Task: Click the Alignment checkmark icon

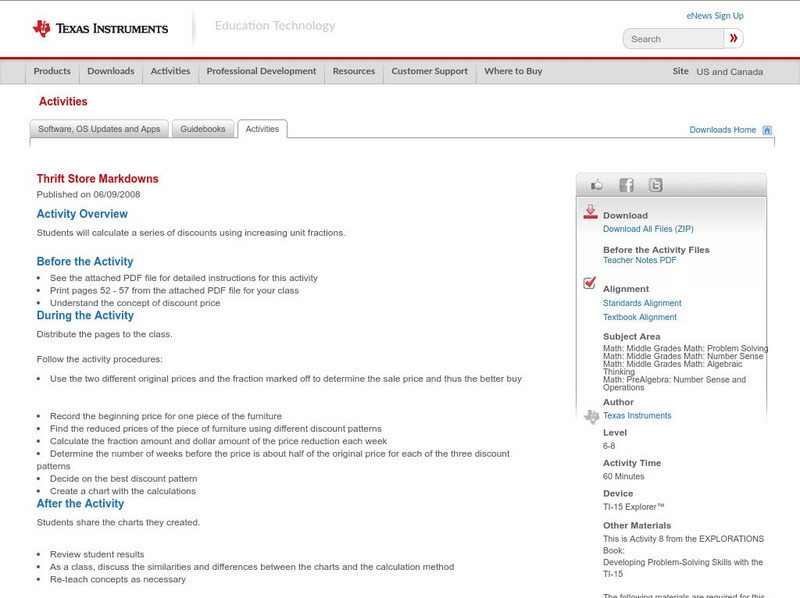Action: (590, 283)
